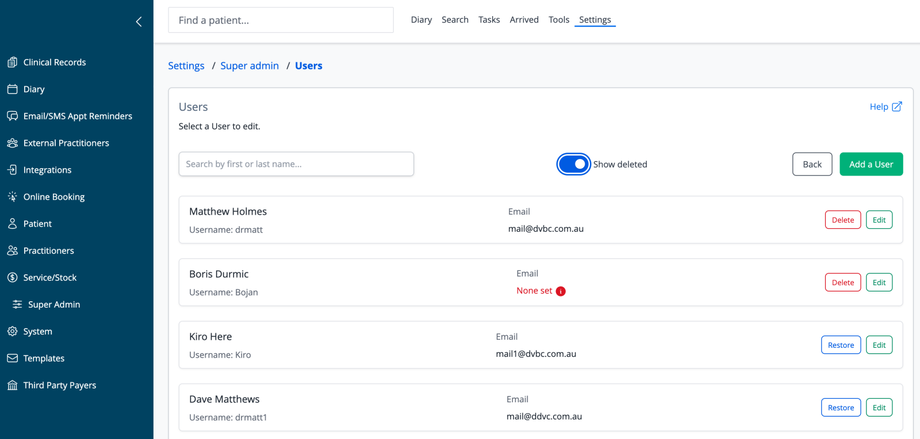Delete the Matthew Holmes user

842,220
